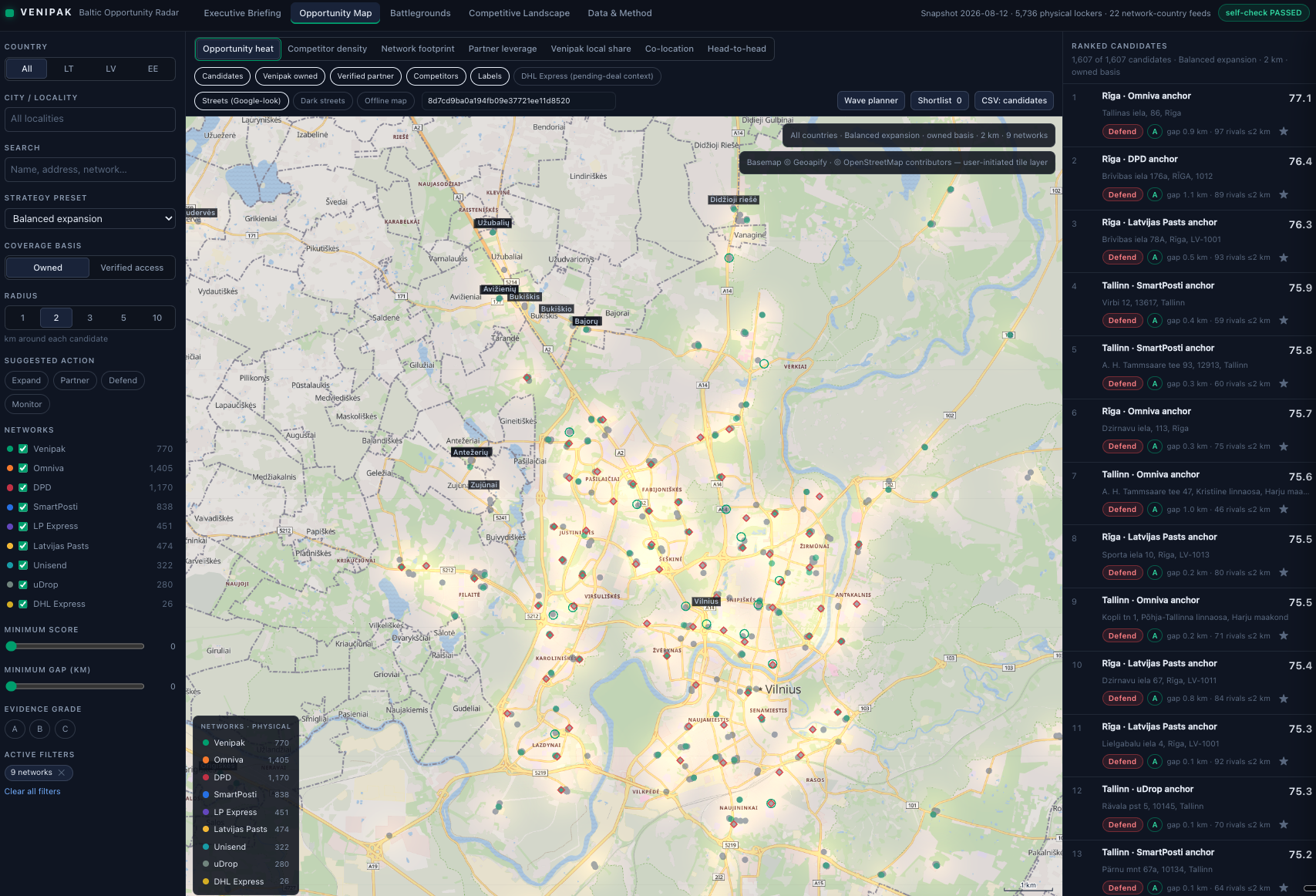Star the Brīvības iela 78A candidate
The image size is (1316, 896).
(1284, 258)
